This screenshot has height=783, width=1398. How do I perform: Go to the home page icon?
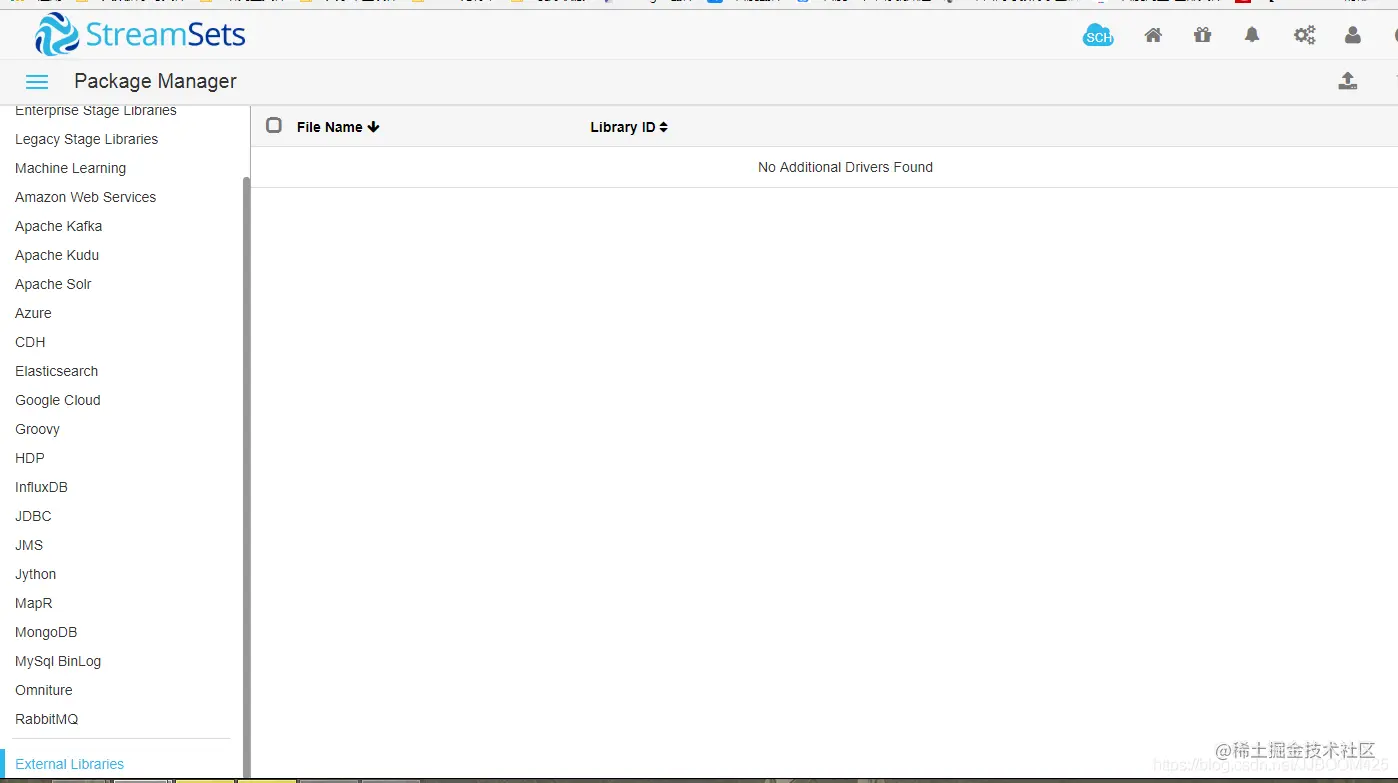(x=1153, y=35)
